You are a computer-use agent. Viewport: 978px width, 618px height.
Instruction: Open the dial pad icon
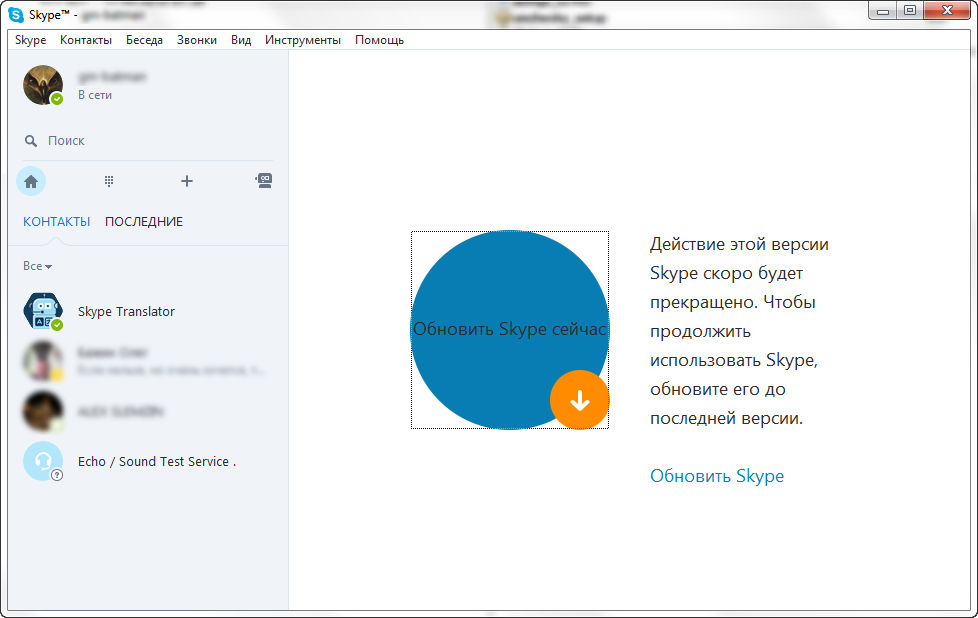(109, 181)
